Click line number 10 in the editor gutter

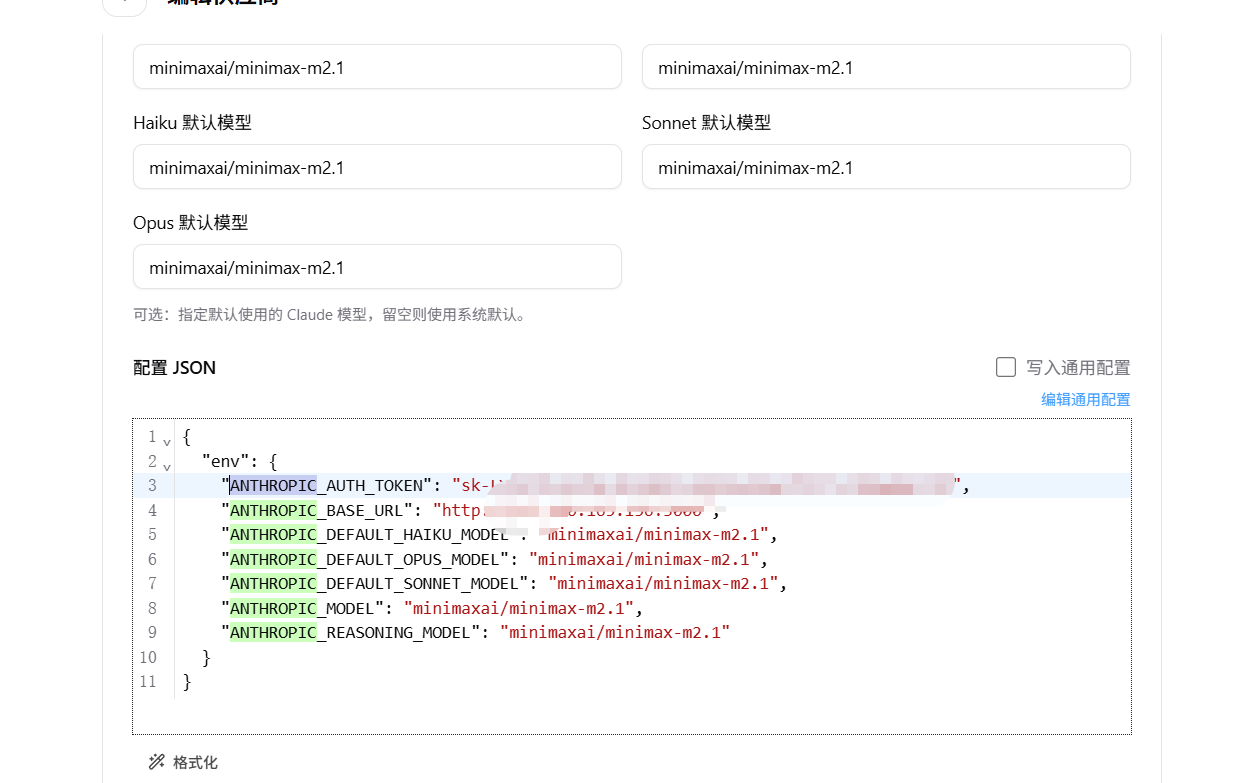(148, 657)
